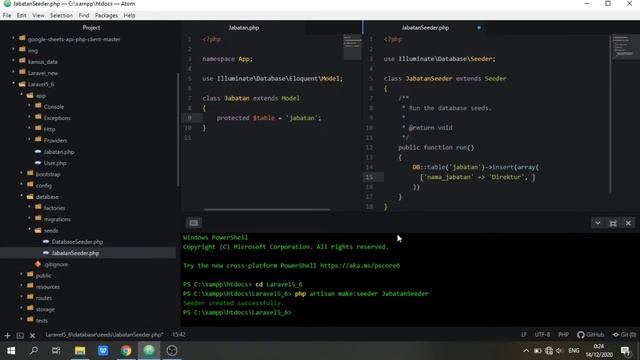Image resolution: width=640 pixels, height=360 pixels.
Task: Open the Edit menu
Action: (x=21, y=16)
